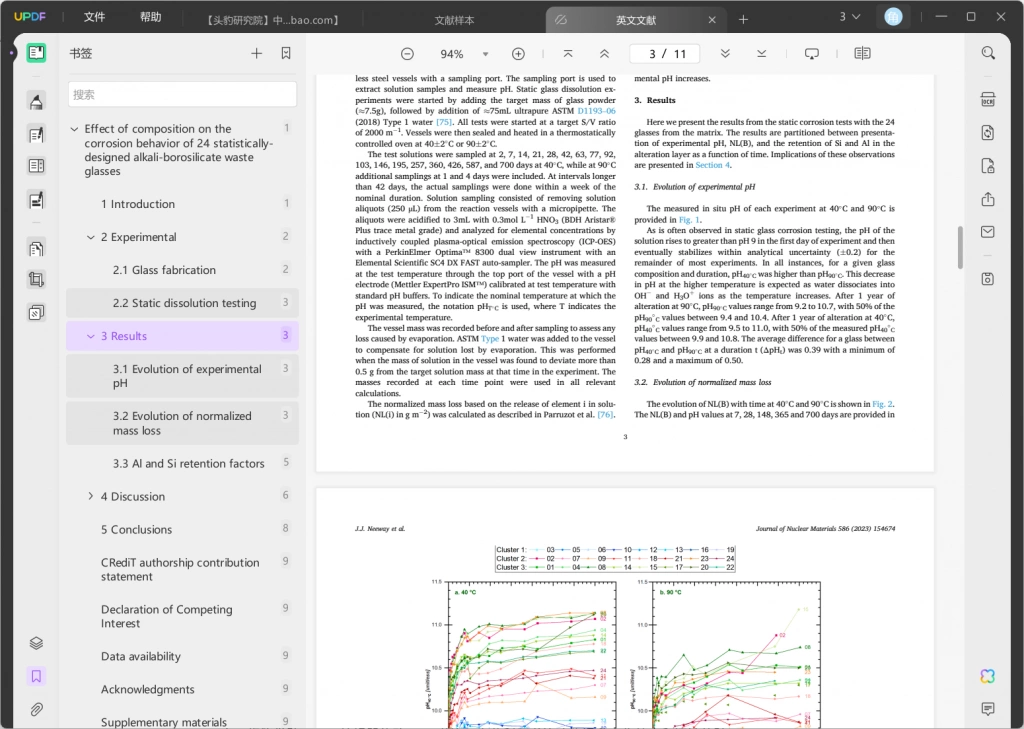Viewport: 1024px width, 729px height.
Task: Zoom out with the minus icon
Action: 407,54
